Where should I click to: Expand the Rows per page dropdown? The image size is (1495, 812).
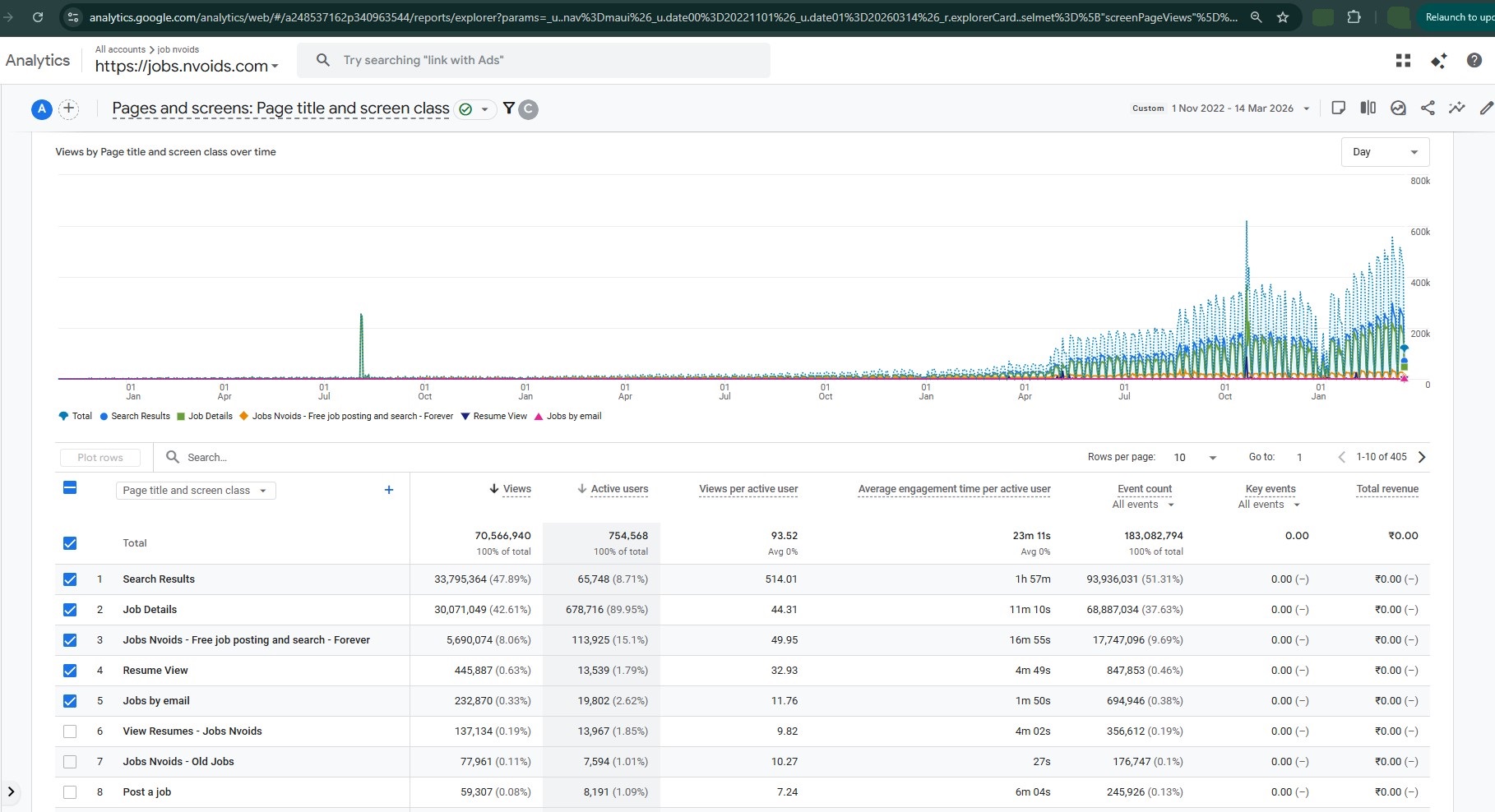point(1195,458)
